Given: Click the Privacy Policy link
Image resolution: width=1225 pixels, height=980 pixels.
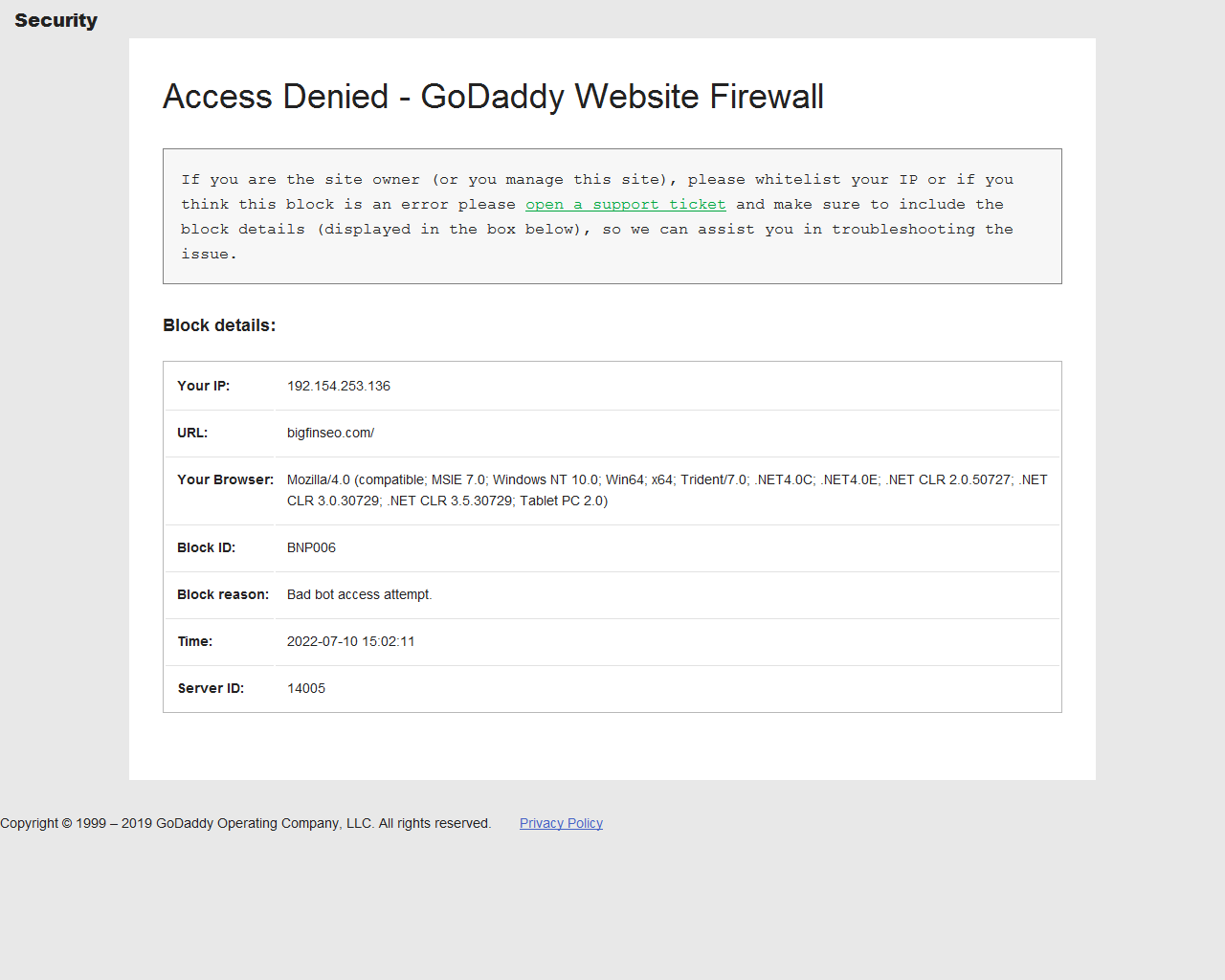Looking at the screenshot, I should click(561, 823).
